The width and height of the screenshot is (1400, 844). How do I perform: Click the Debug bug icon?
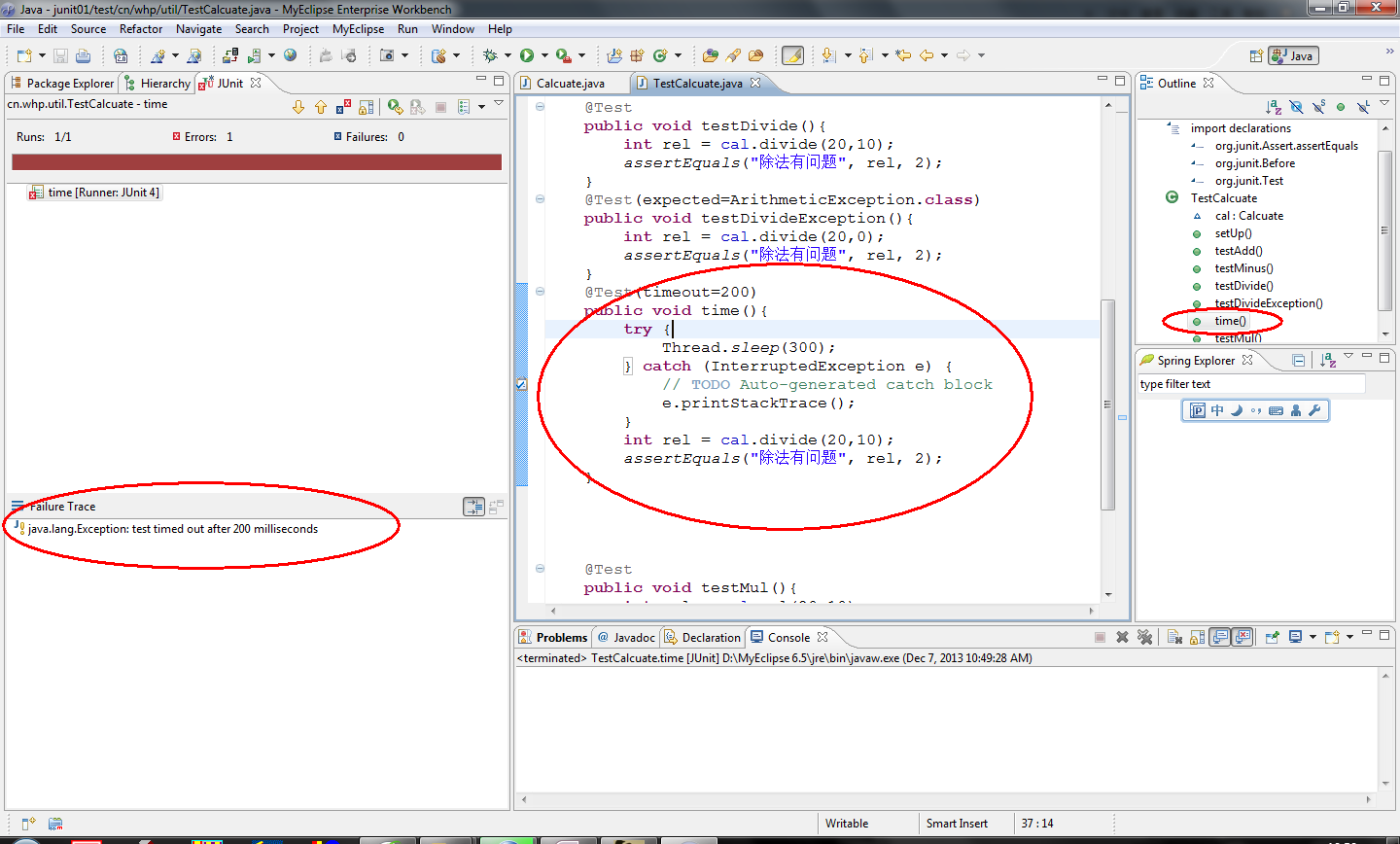[x=490, y=55]
